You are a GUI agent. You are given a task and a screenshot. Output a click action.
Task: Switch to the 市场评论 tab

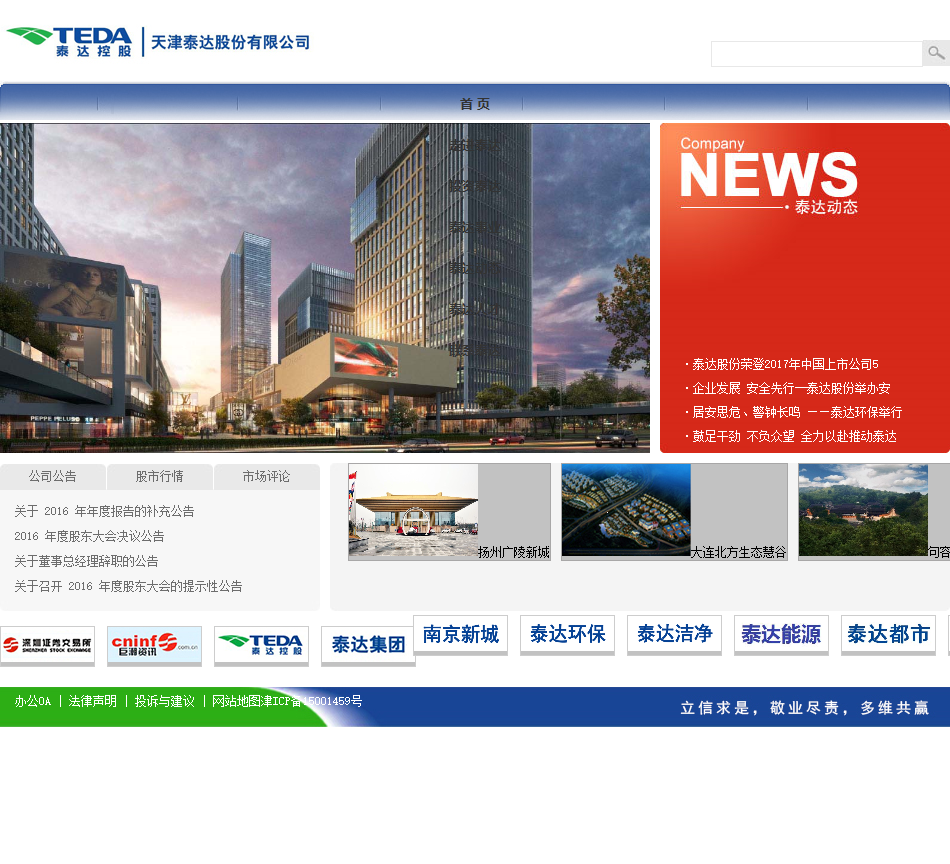[267, 477]
